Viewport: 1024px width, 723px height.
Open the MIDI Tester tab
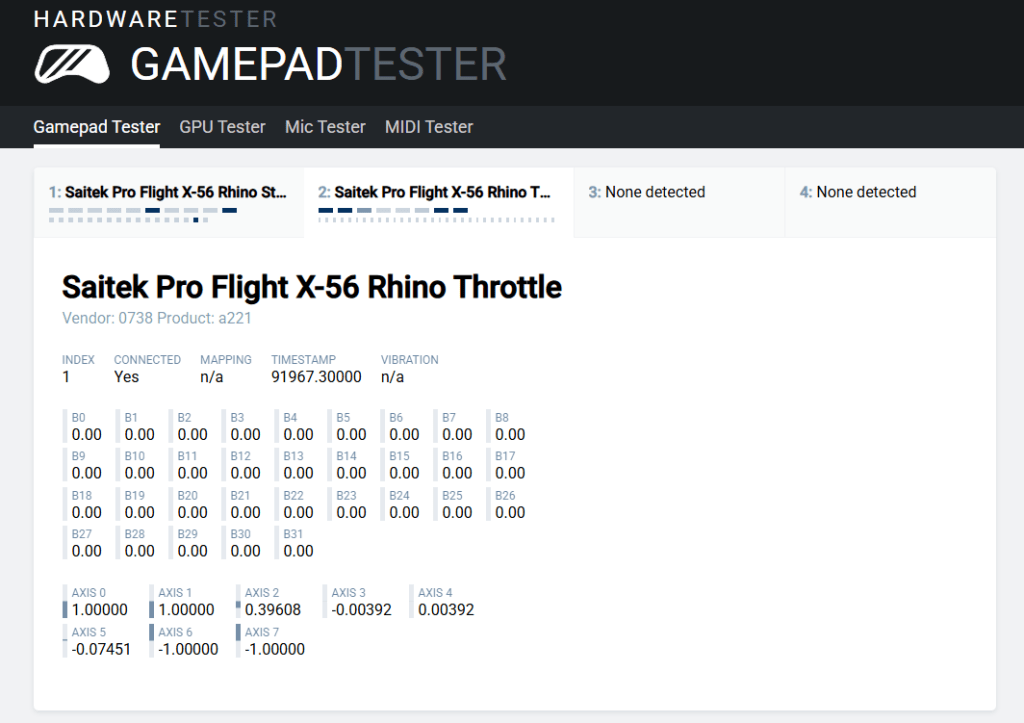[429, 127]
